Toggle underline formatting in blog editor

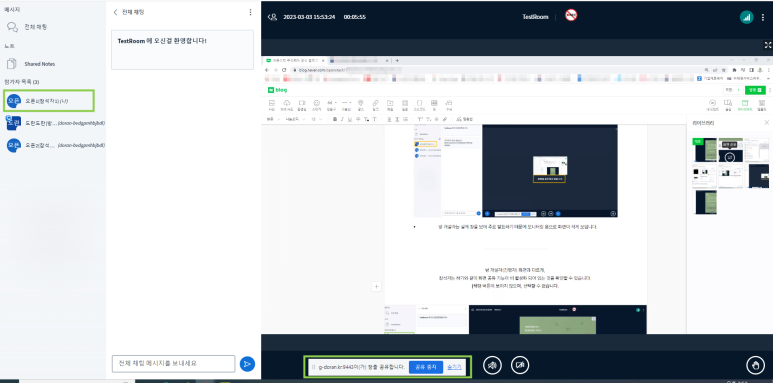(350, 119)
